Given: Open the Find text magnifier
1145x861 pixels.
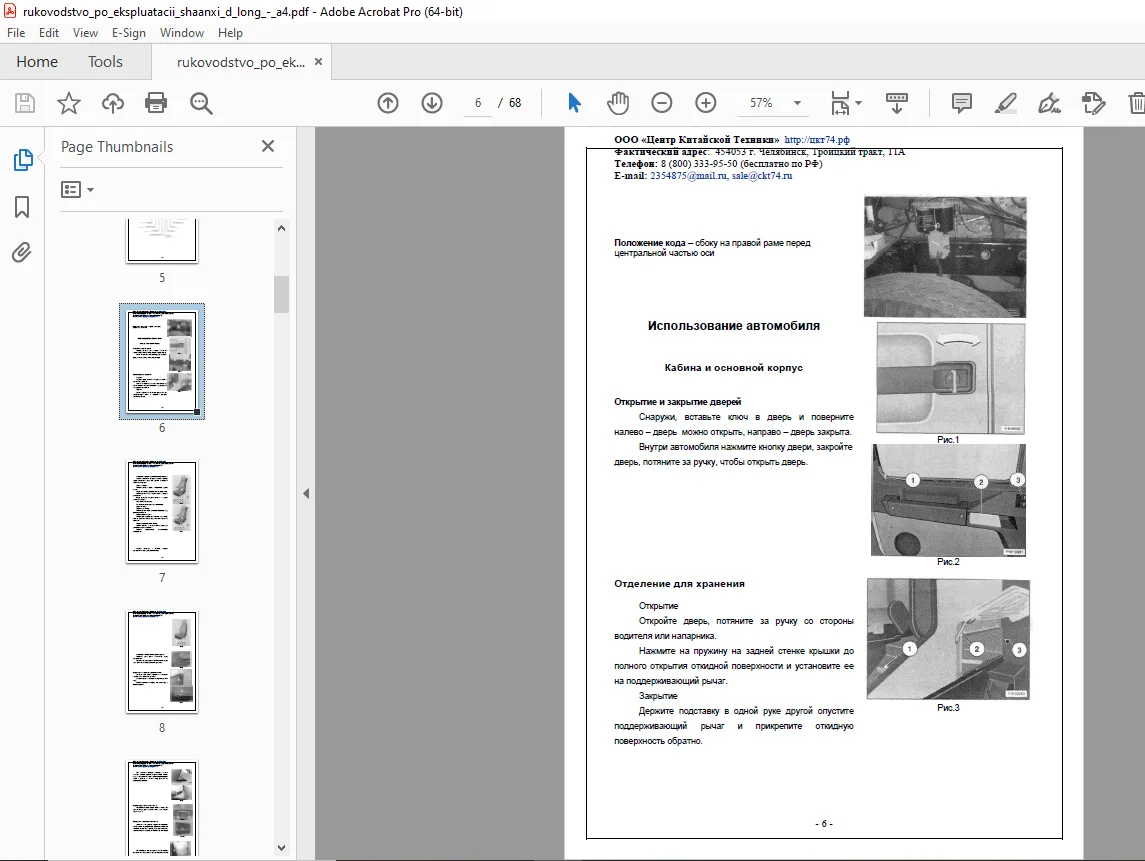Looking at the screenshot, I should [x=201, y=103].
